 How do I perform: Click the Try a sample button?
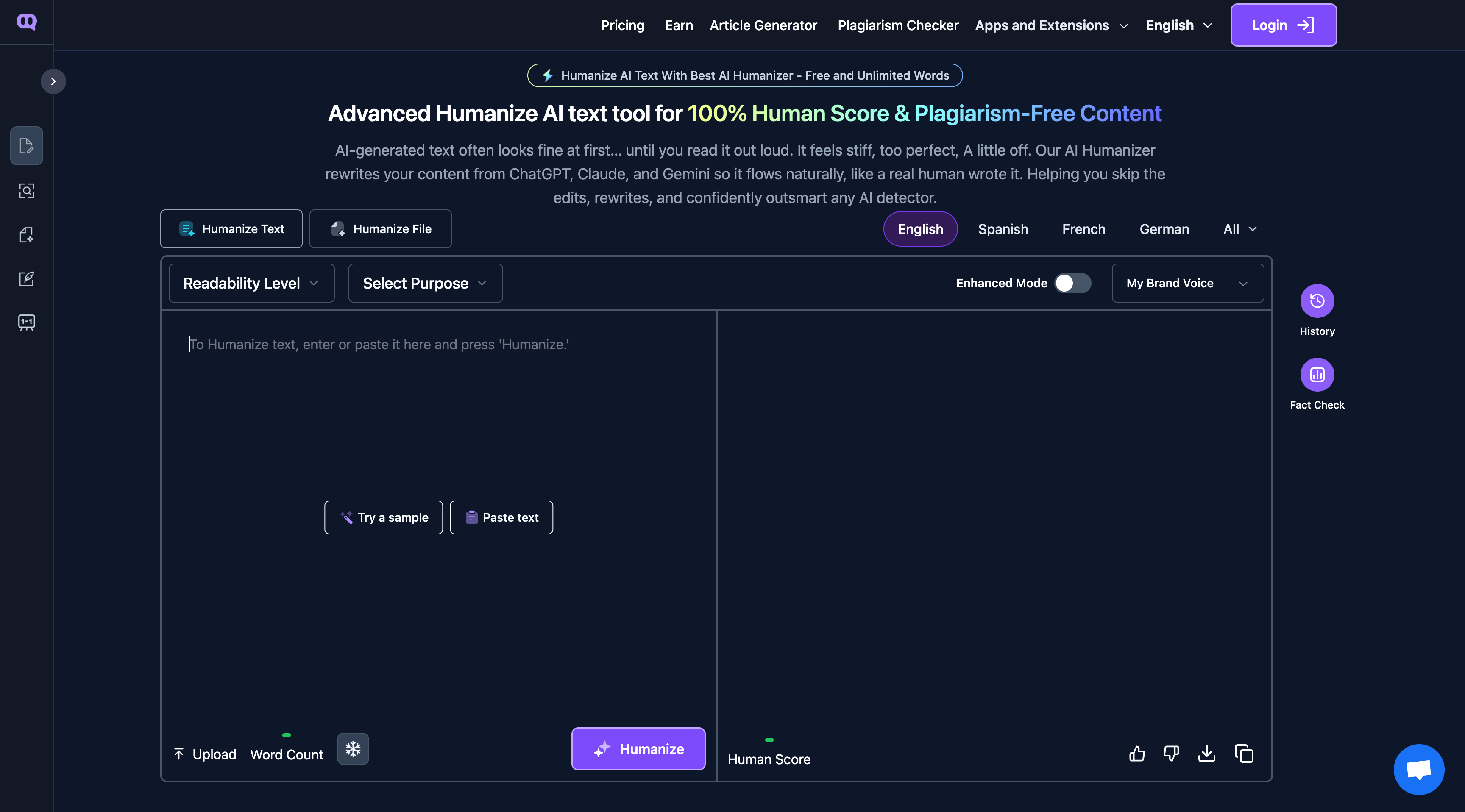coord(383,517)
